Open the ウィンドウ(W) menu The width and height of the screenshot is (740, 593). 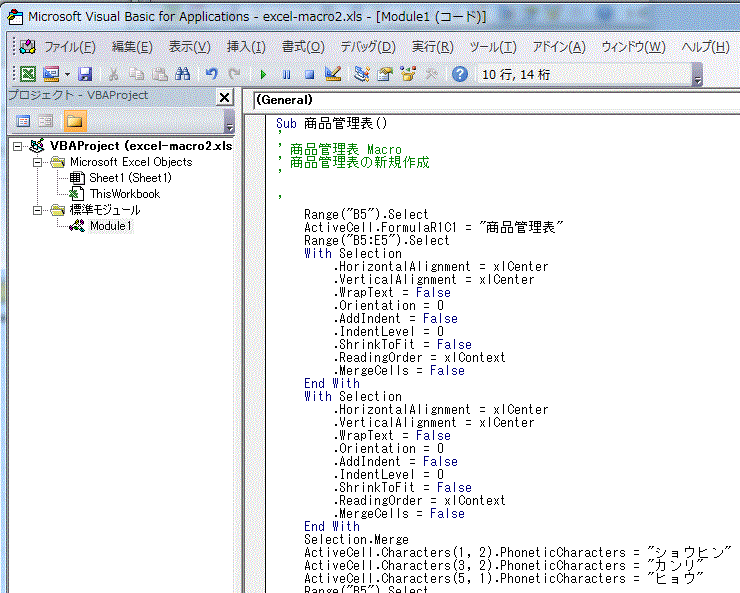coord(633,47)
